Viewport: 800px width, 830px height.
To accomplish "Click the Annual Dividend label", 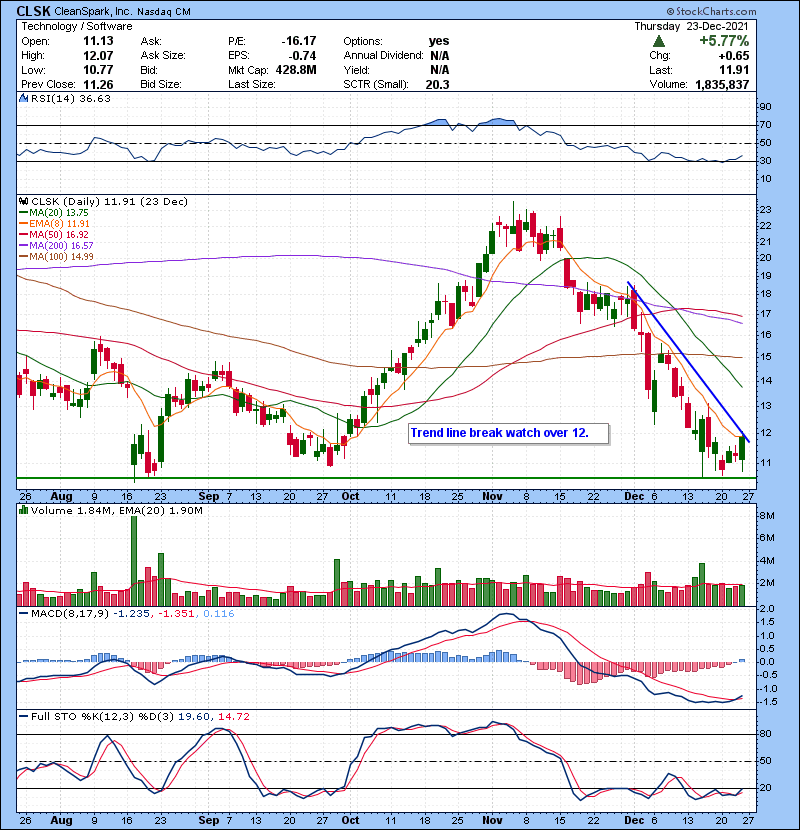I will pos(383,56).
